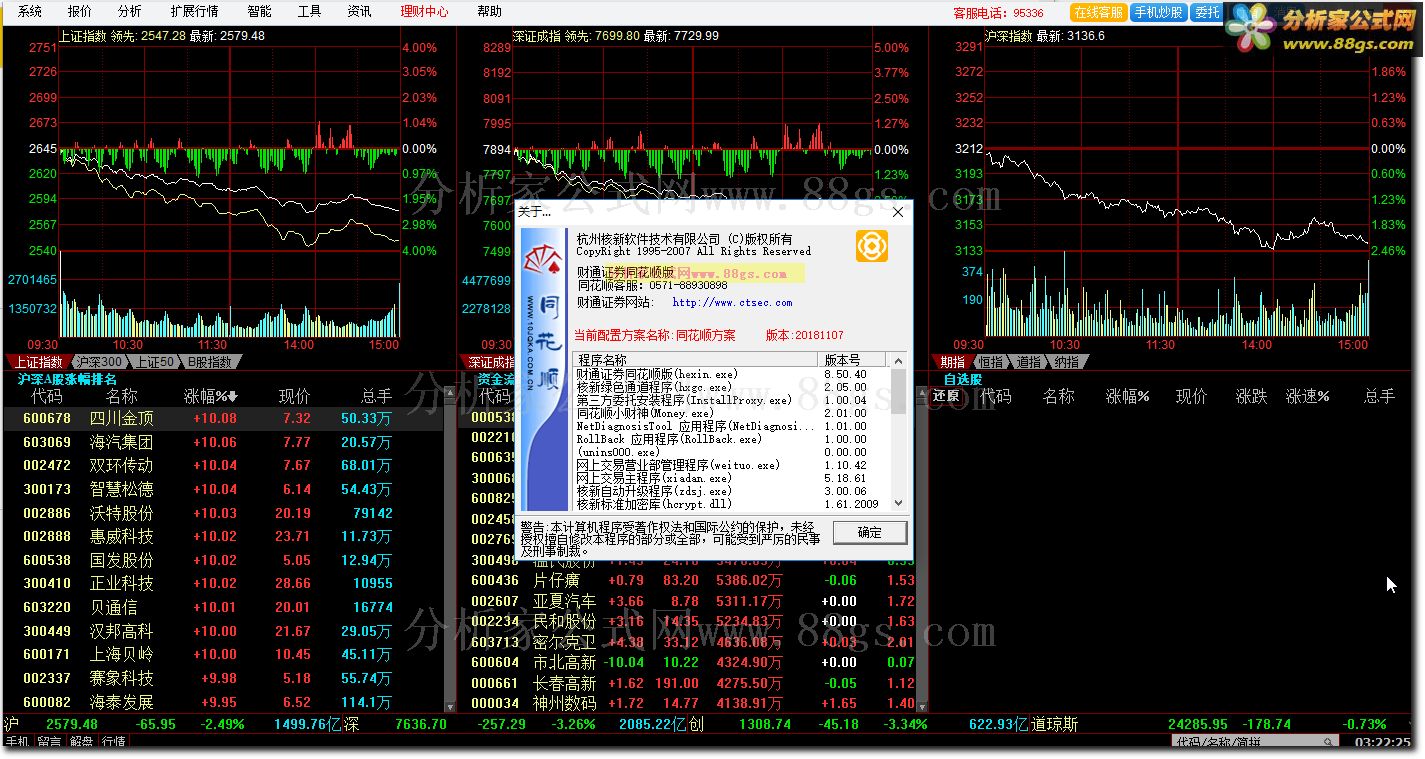This screenshot has height=759, width=1425.
Task: Switch to the B股指数 chart tab
Action: pos(210,362)
